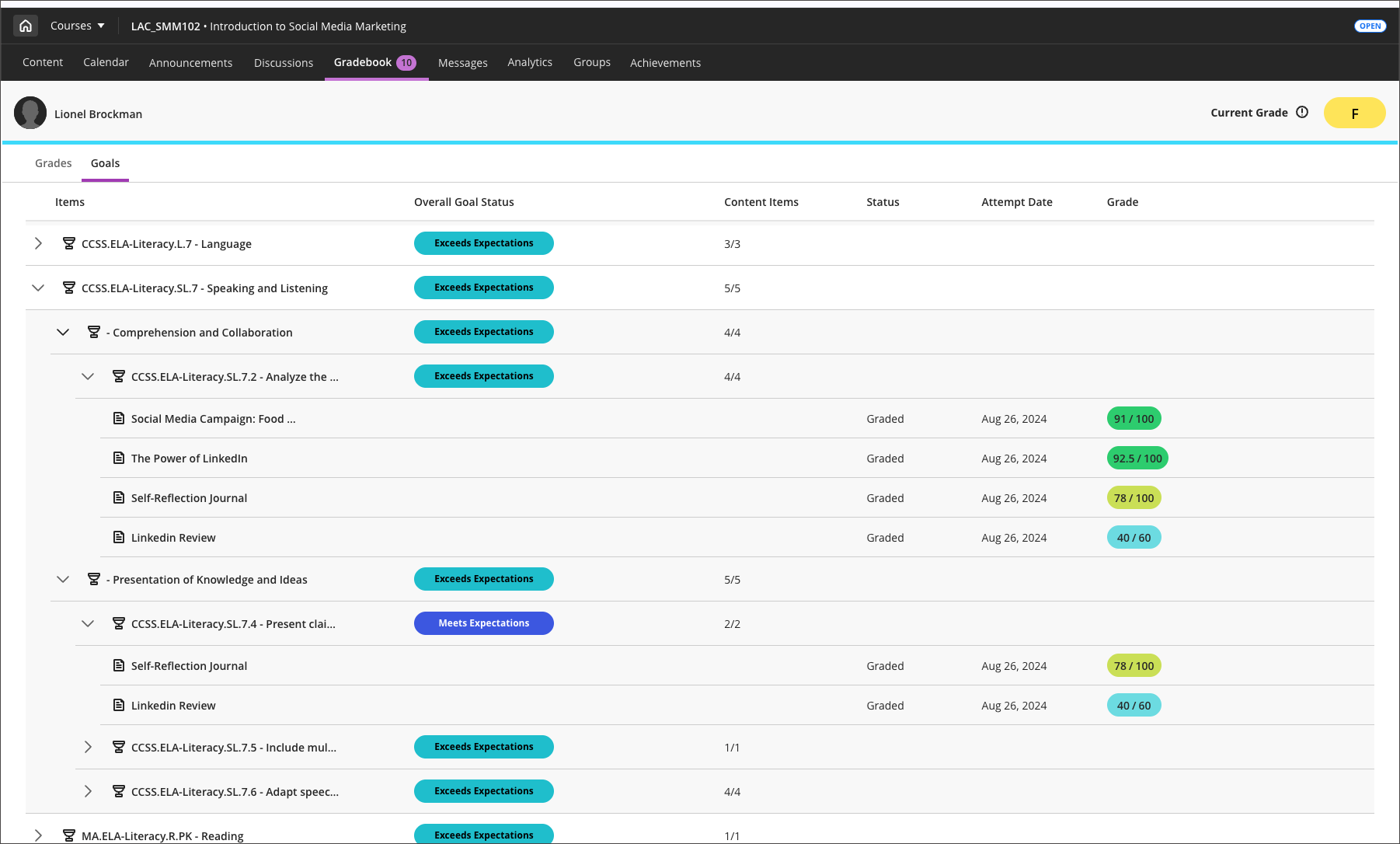Screen dimensions: 1400x844
Task: Select the document icon beside Linkedin Review
Action: [118, 537]
